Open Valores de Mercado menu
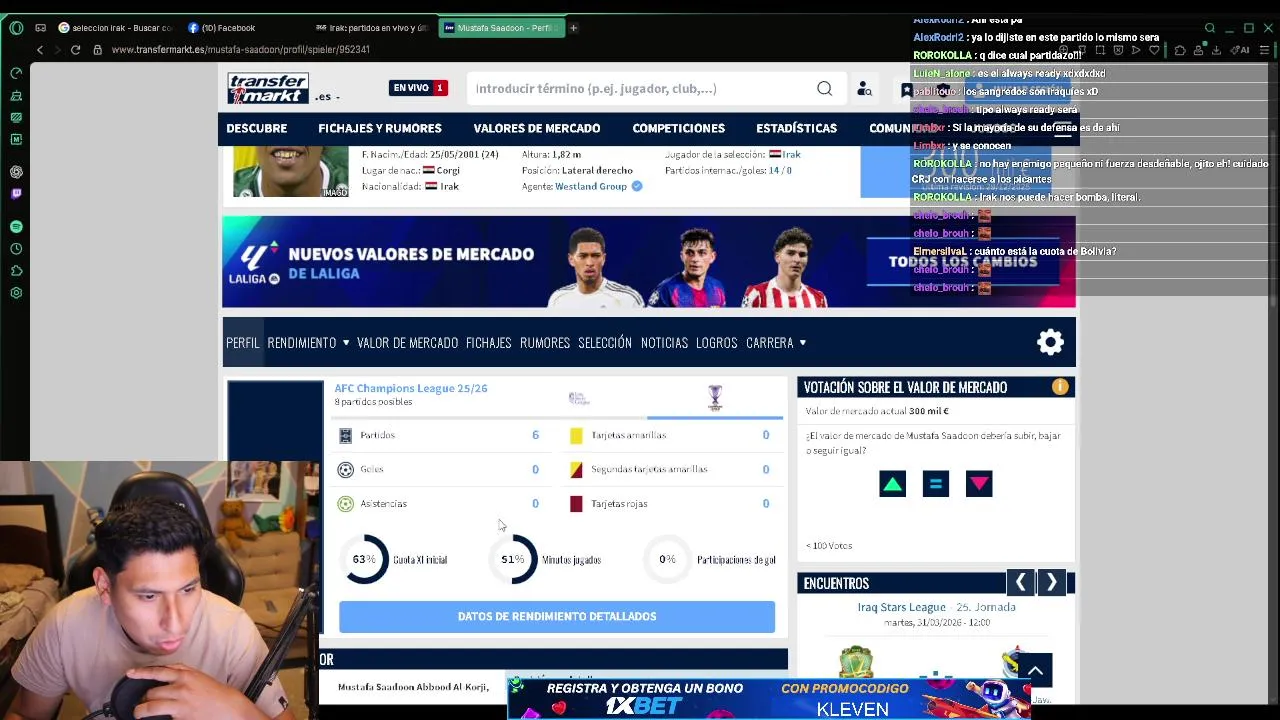This screenshot has height=720, width=1280. (x=537, y=128)
